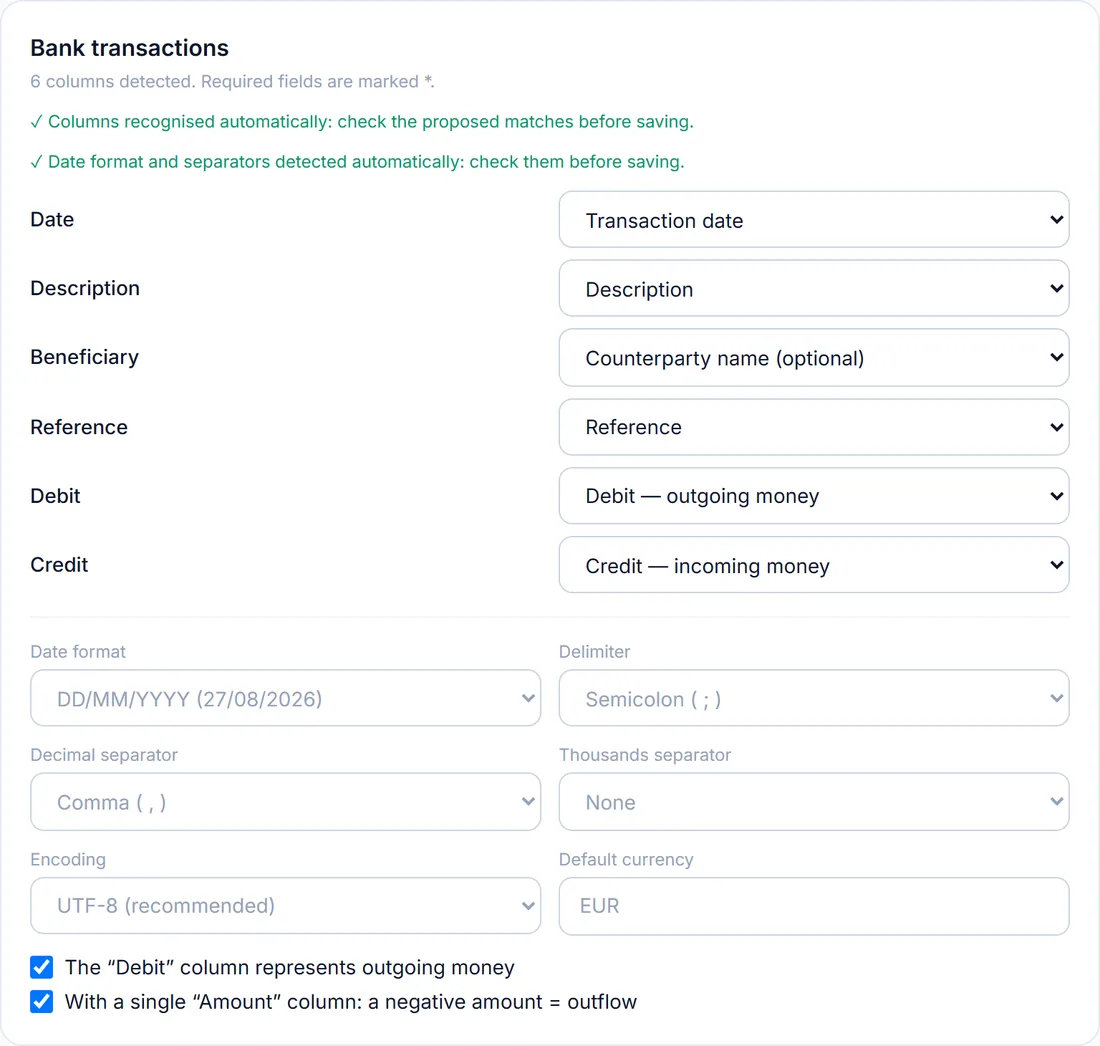Uncheck the negative amount equals outflow checkbox

41,1001
